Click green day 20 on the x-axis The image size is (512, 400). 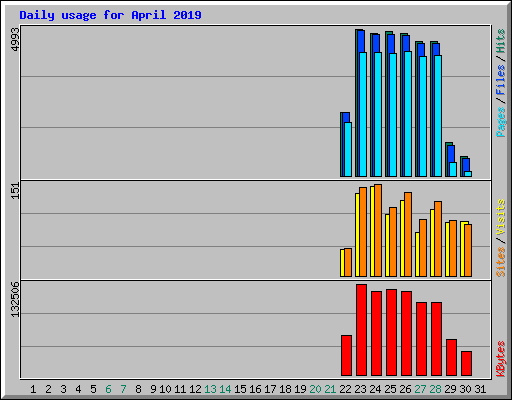pos(315,389)
